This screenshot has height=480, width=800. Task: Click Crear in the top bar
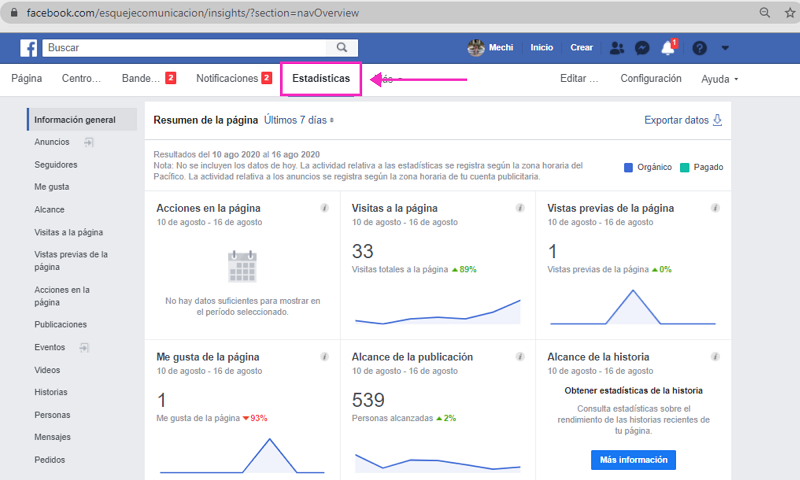click(581, 47)
